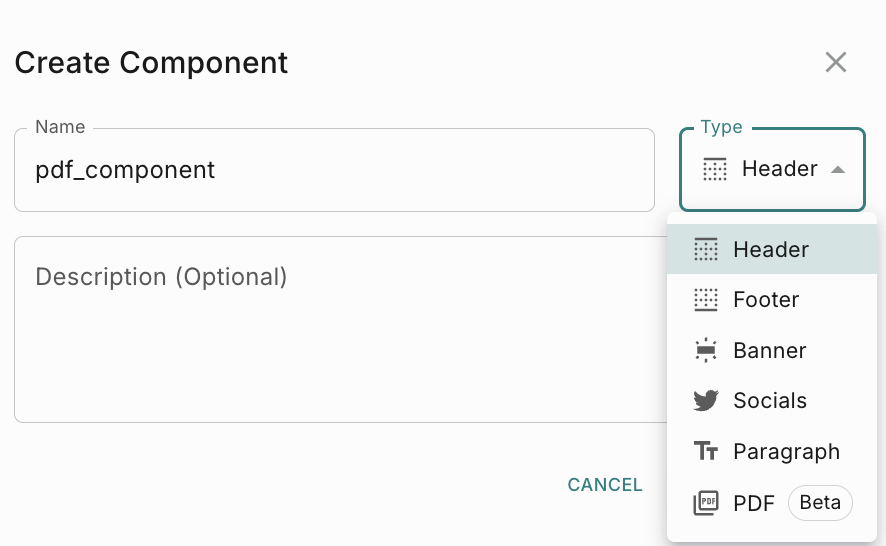Click the Name field containing pdf_component
Image resolution: width=886 pixels, height=546 pixels.
pyautogui.click(x=334, y=170)
